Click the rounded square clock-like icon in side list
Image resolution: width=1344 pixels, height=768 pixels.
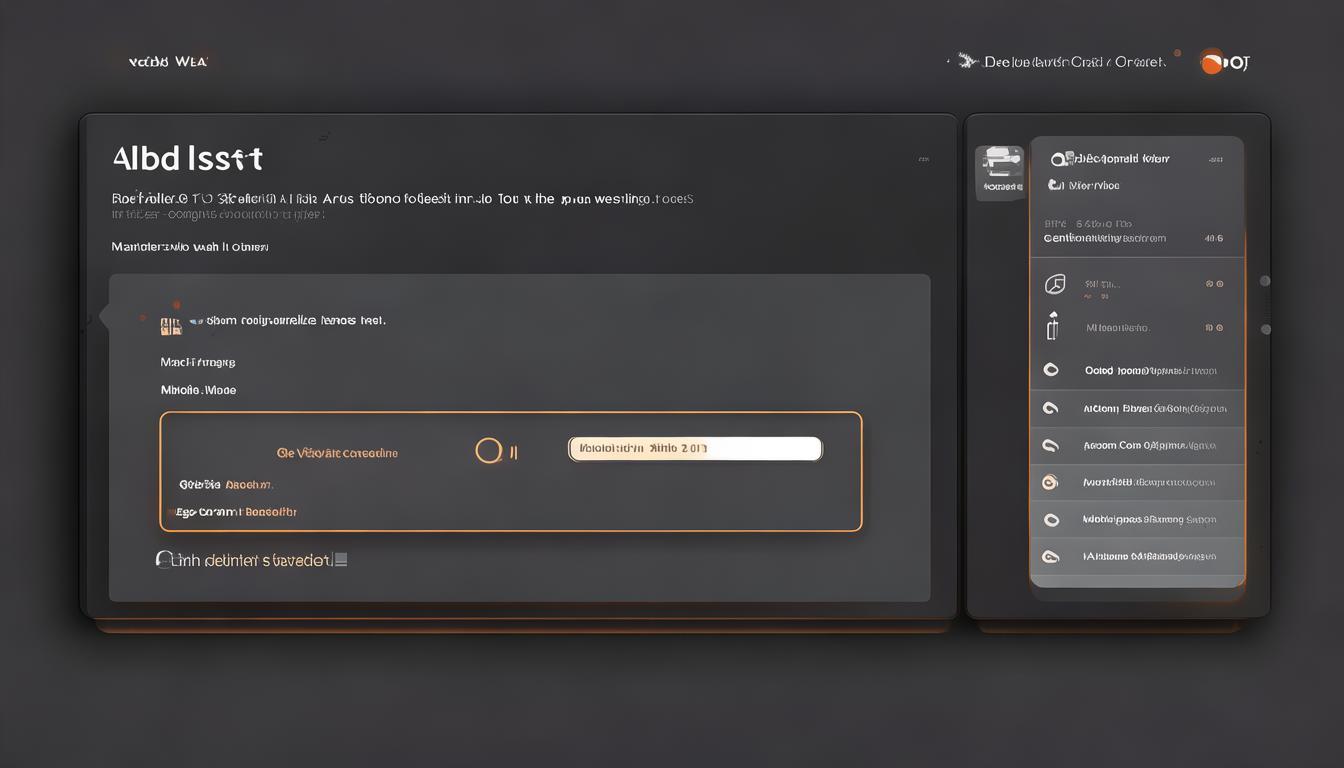(x=1055, y=285)
